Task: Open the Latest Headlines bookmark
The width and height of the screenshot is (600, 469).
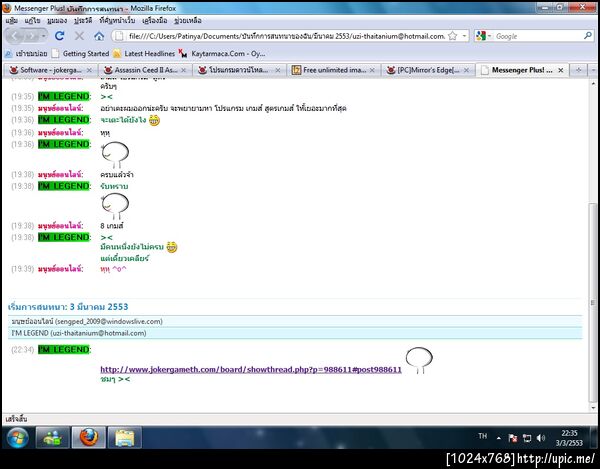Action: 144,54
